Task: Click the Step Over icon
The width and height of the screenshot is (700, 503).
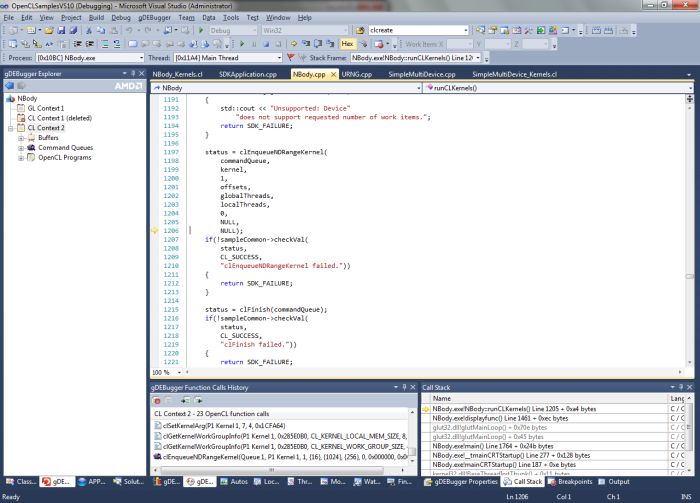Action: tap(318, 44)
